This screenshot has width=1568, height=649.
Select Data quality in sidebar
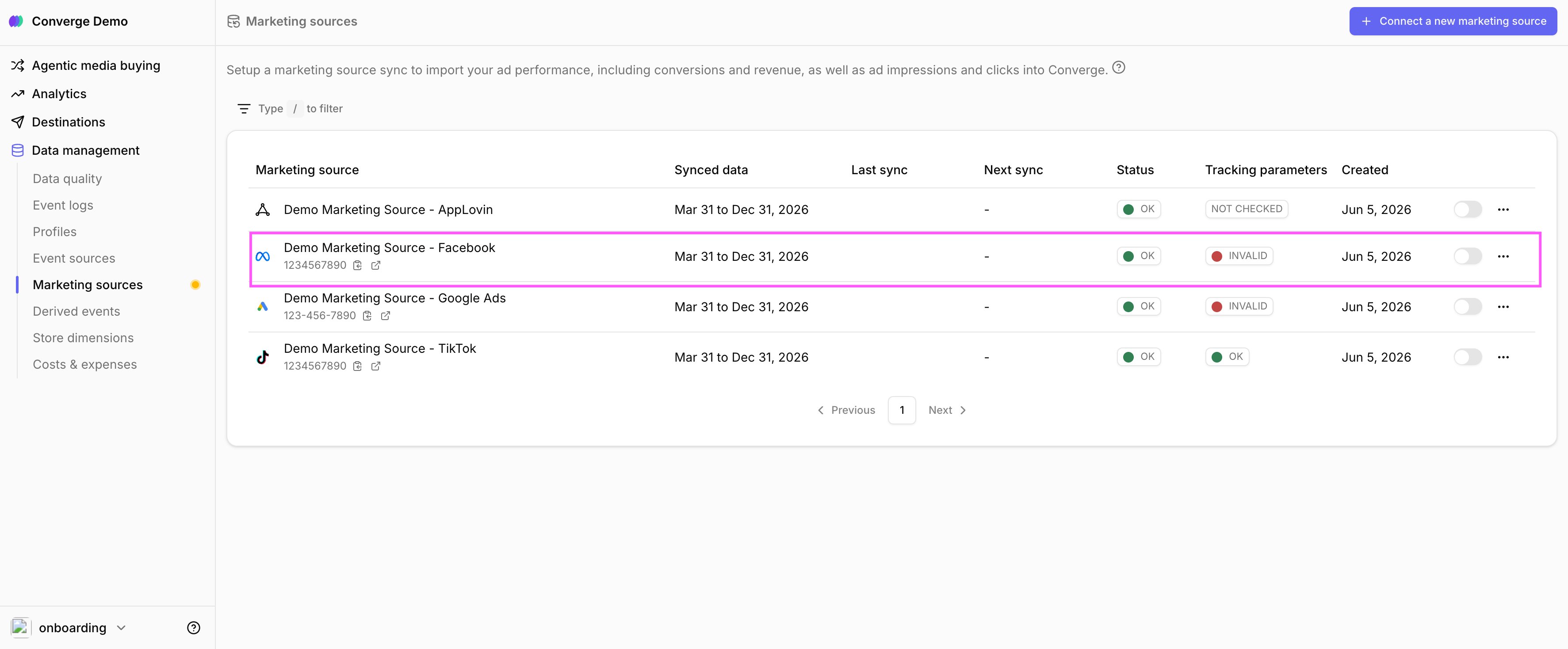67,178
